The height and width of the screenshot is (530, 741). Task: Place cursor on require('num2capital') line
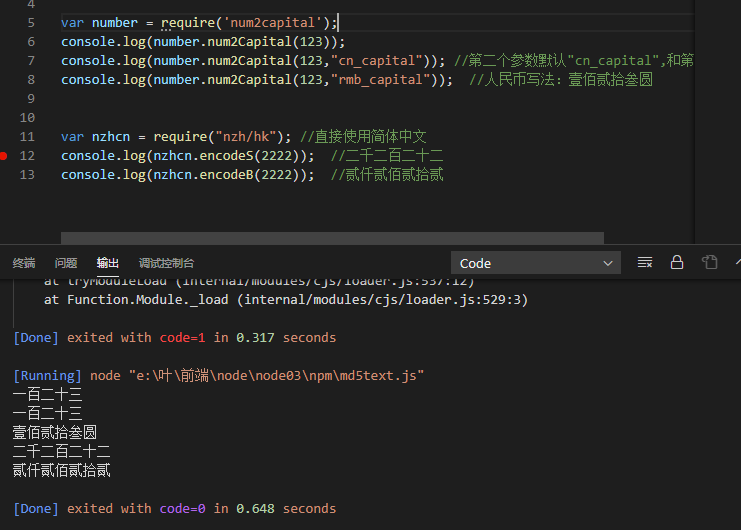(x=199, y=23)
